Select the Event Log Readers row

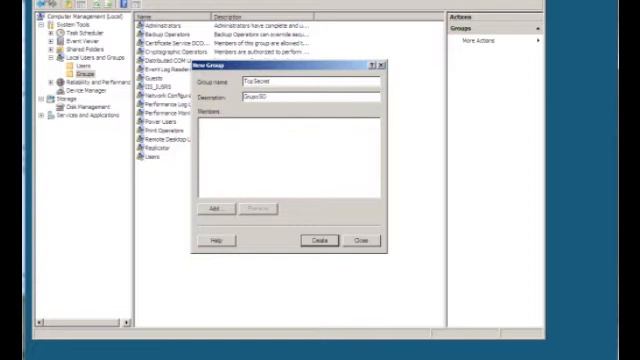(x=164, y=69)
